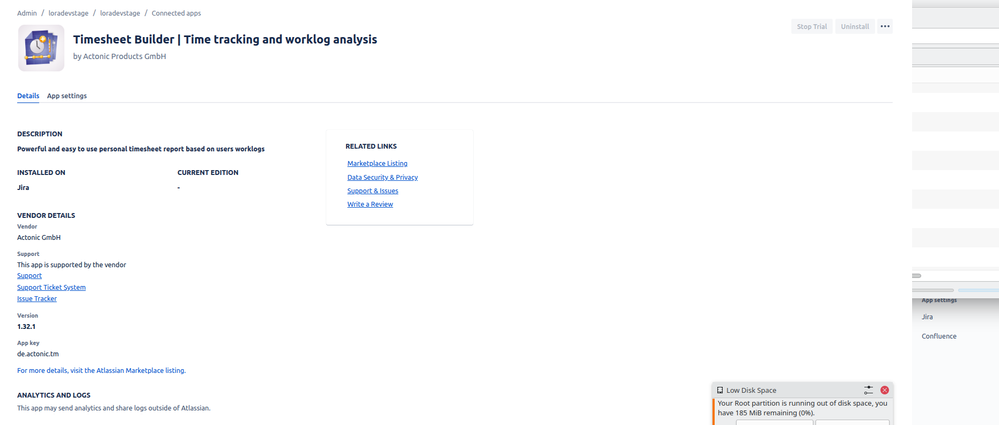Select Confluence in background window sidebar
Image resolution: width=999 pixels, height=425 pixels.
click(938, 336)
